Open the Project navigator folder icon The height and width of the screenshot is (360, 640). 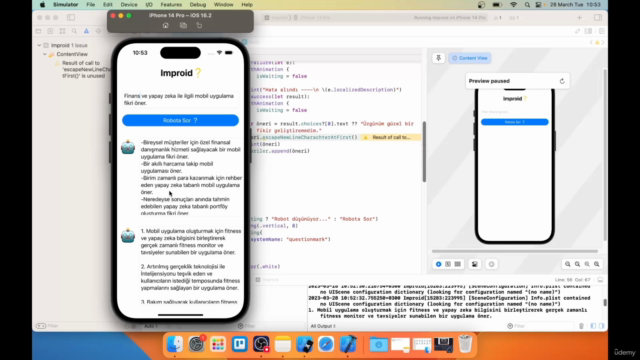pos(38,31)
